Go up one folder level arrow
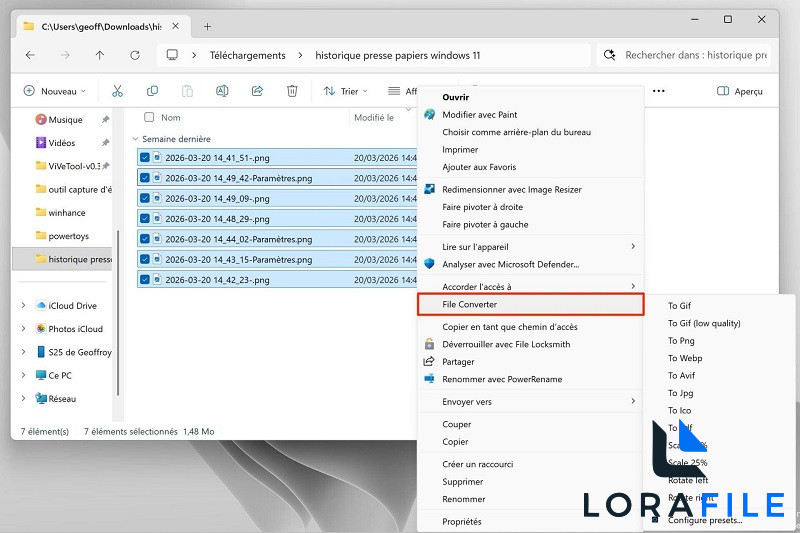This screenshot has width=800, height=533. pyautogui.click(x=99, y=55)
